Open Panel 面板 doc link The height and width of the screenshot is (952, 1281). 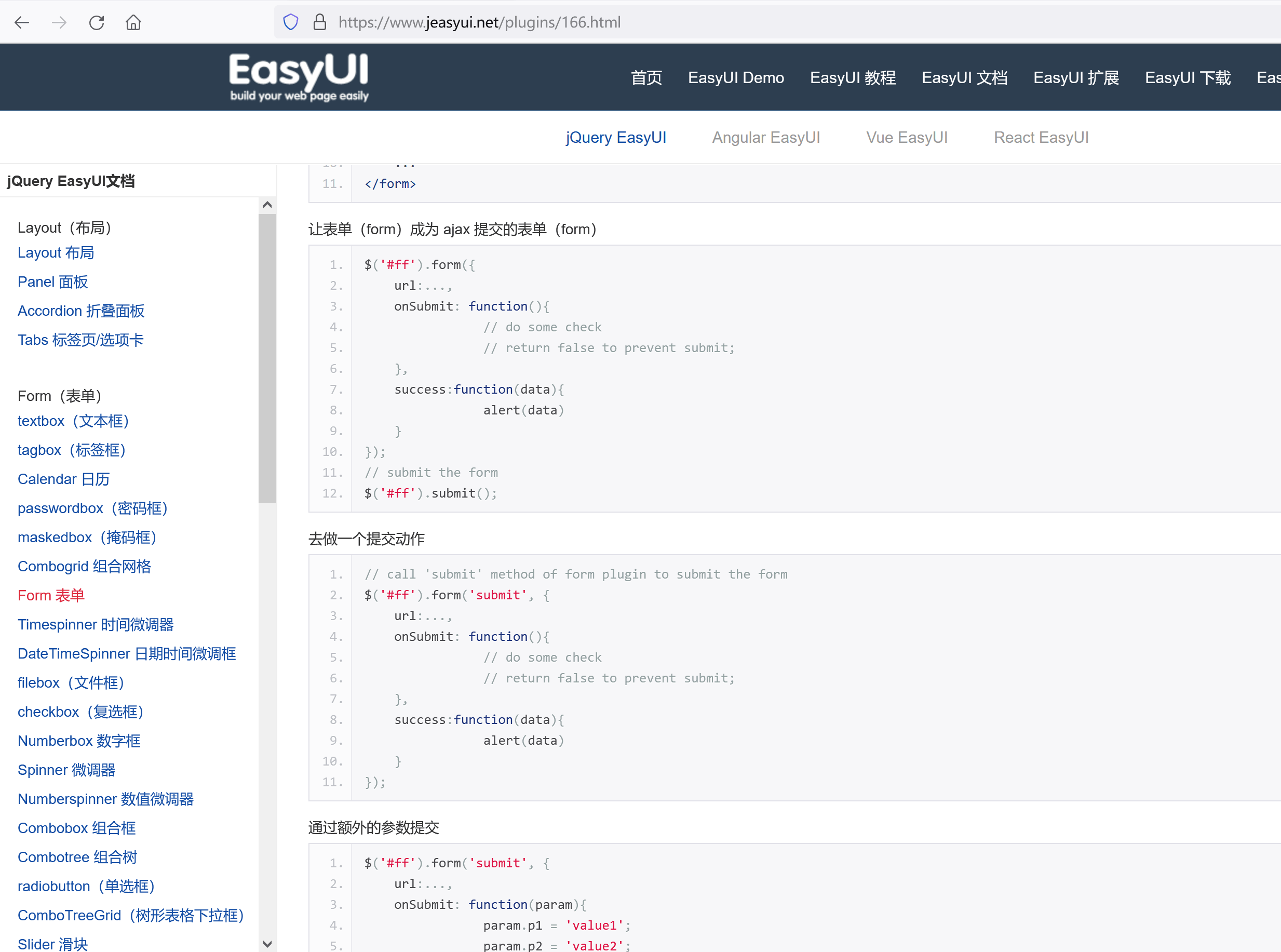[53, 282]
